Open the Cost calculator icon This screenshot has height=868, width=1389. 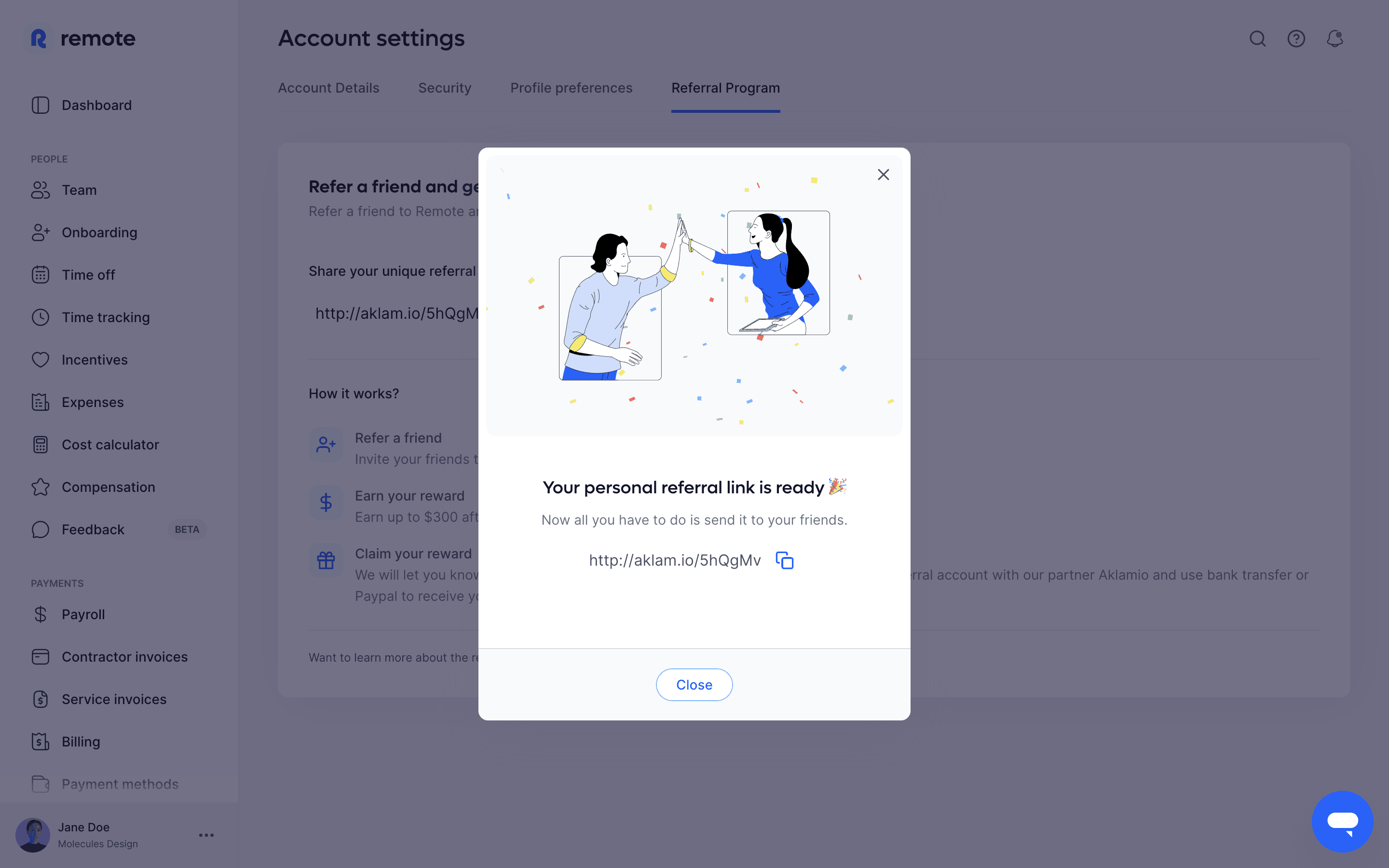click(x=40, y=445)
